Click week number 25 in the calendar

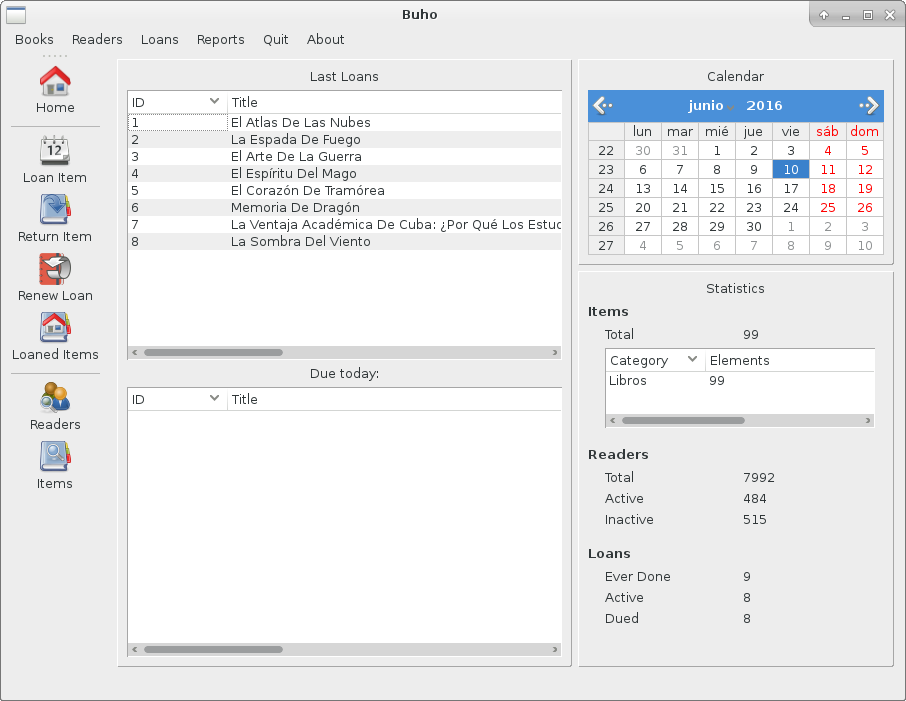click(606, 207)
